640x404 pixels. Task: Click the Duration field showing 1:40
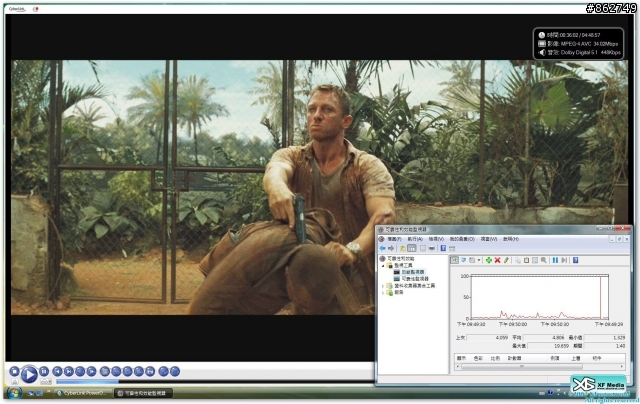[x=604, y=346]
